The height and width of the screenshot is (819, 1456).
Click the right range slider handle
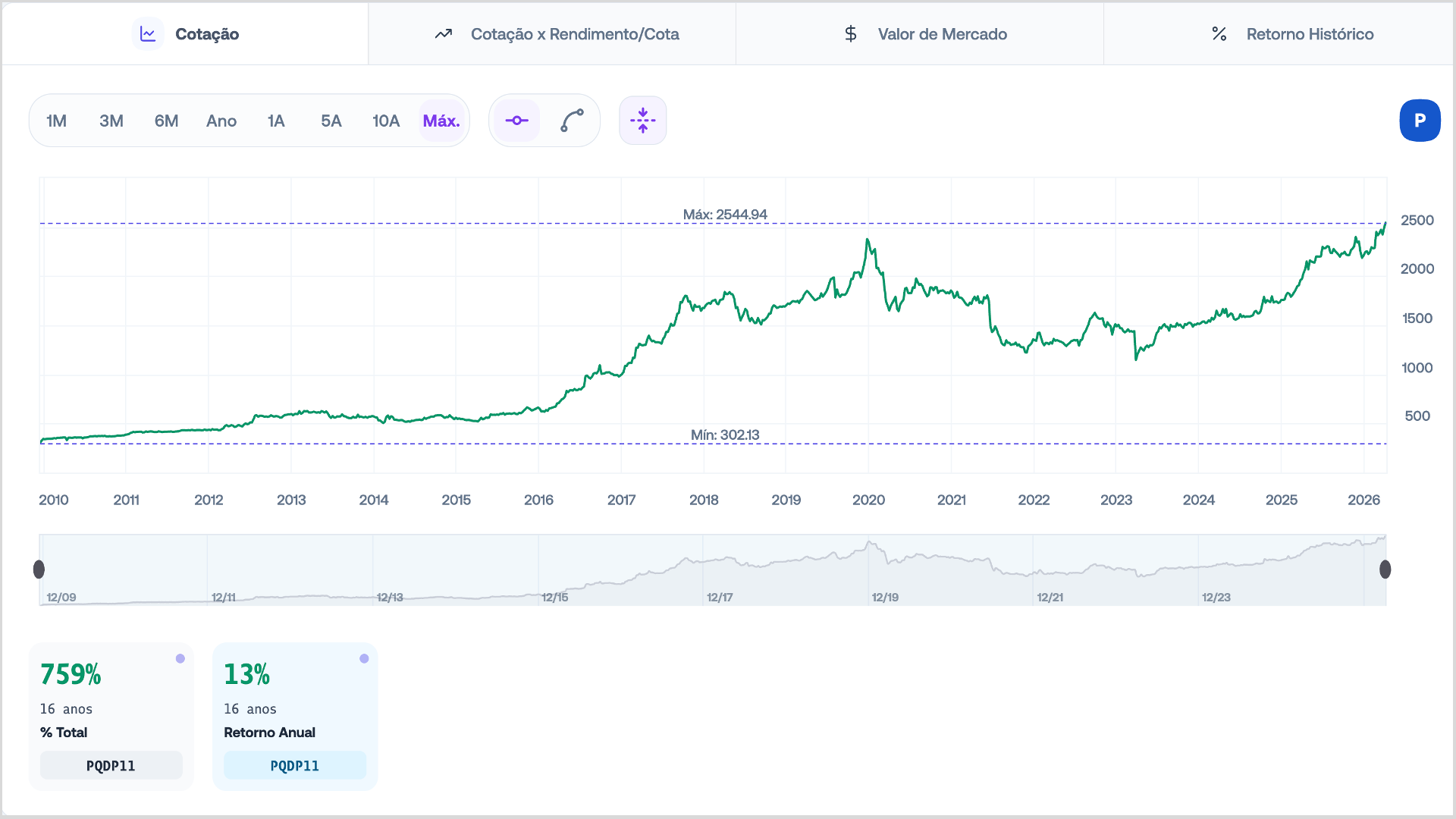1385,570
